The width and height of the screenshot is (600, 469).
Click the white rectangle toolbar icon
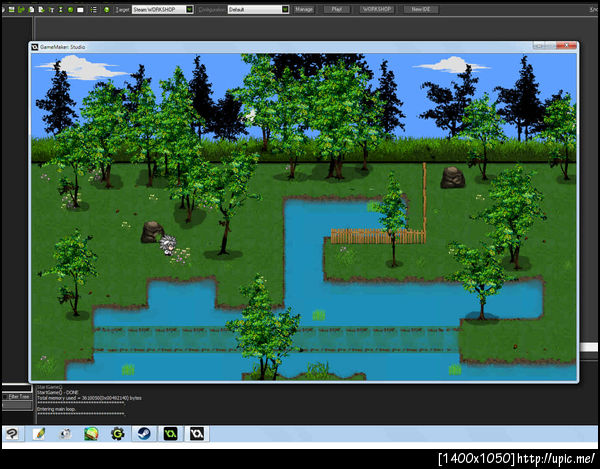pos(80,10)
